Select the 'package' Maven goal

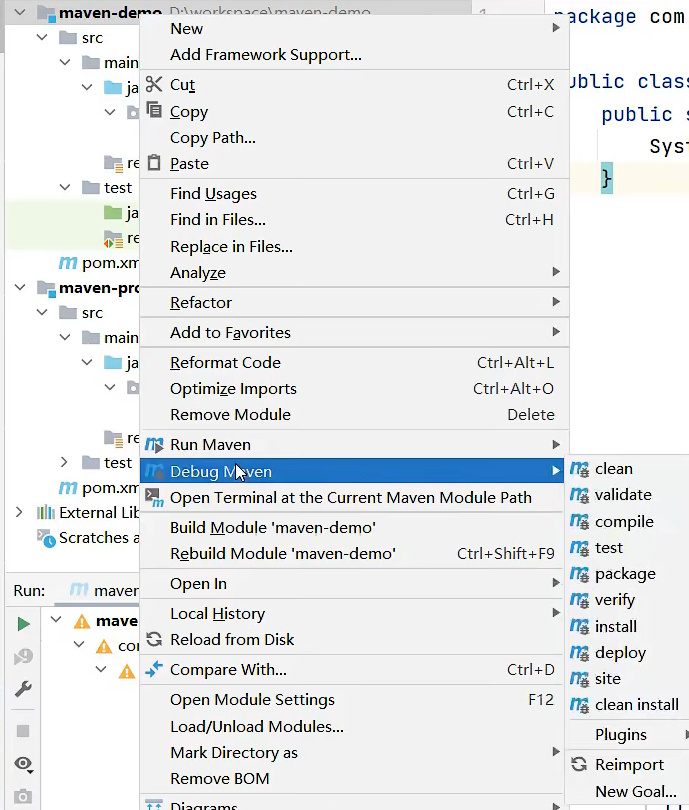coord(625,574)
